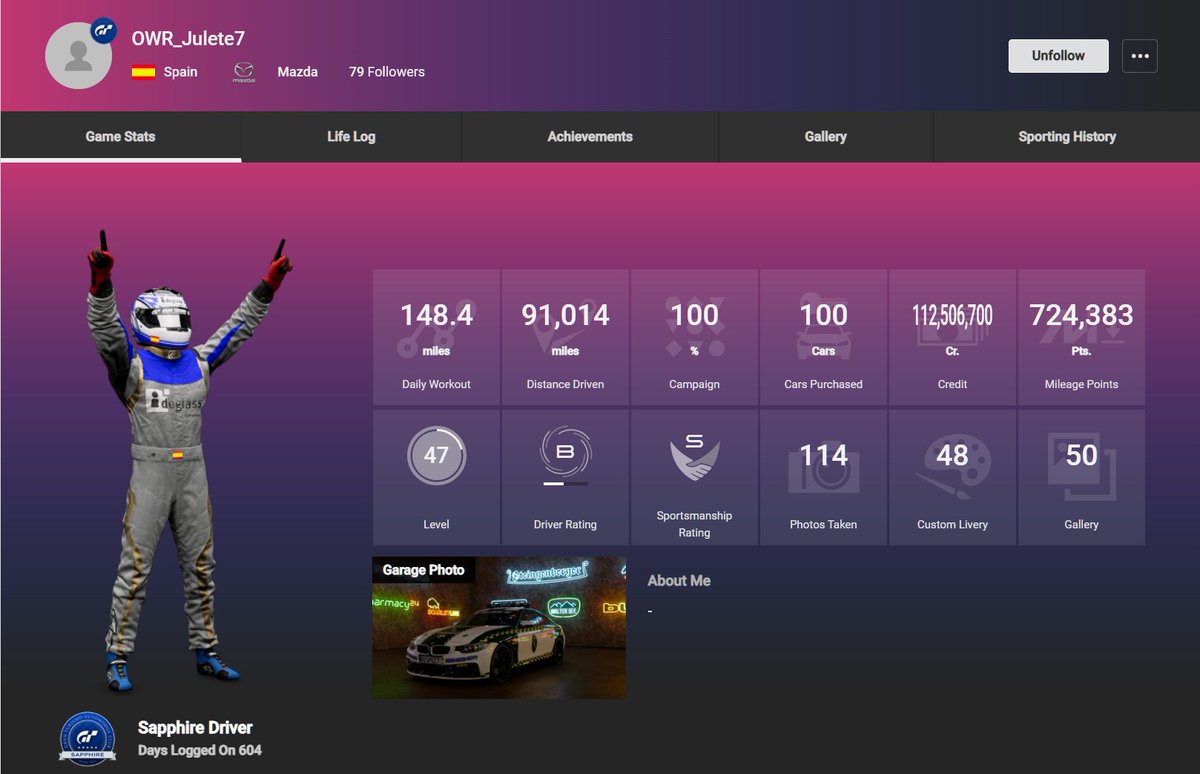Open the Garage Photo thumbnail
The height and width of the screenshot is (774, 1200).
(499, 628)
